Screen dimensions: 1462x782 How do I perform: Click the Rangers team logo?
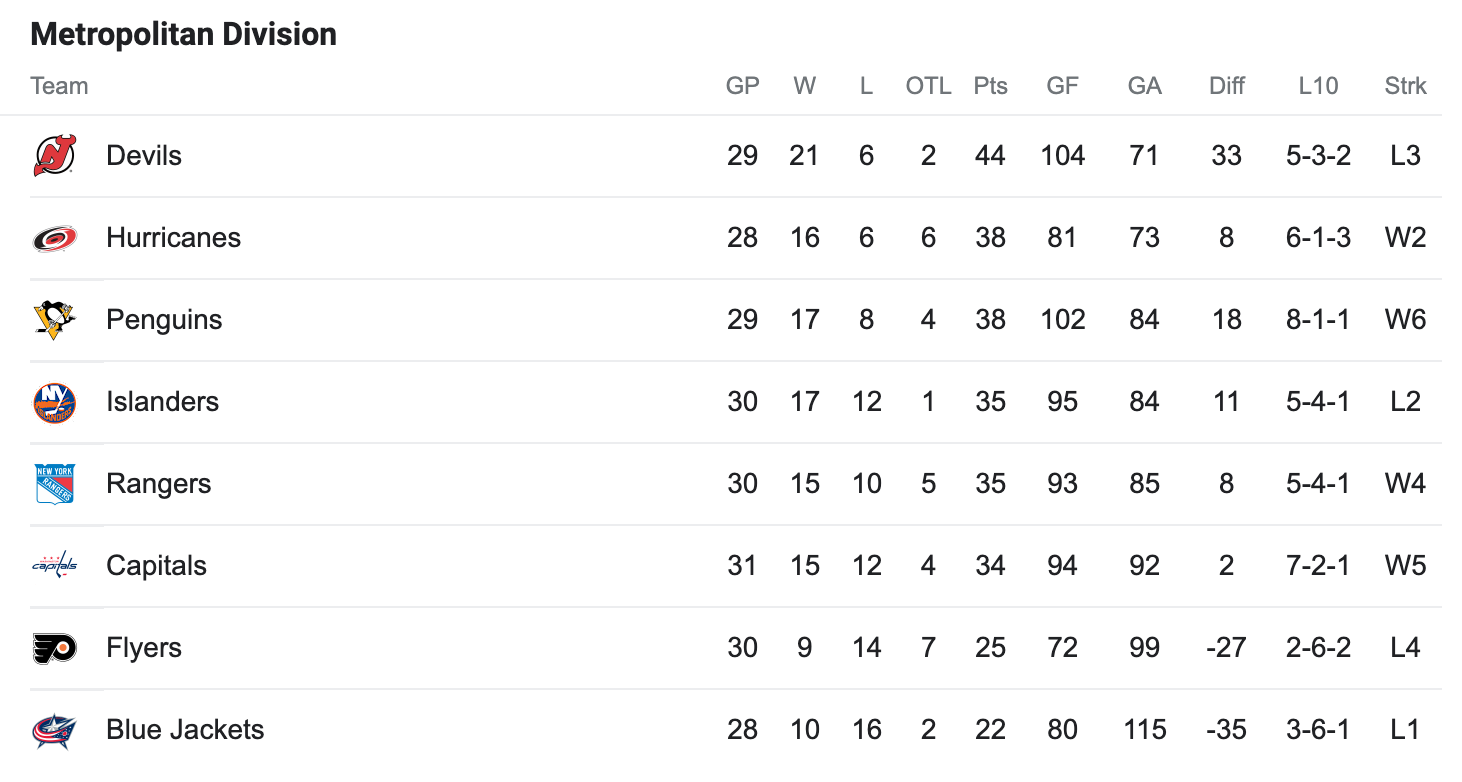pos(54,484)
